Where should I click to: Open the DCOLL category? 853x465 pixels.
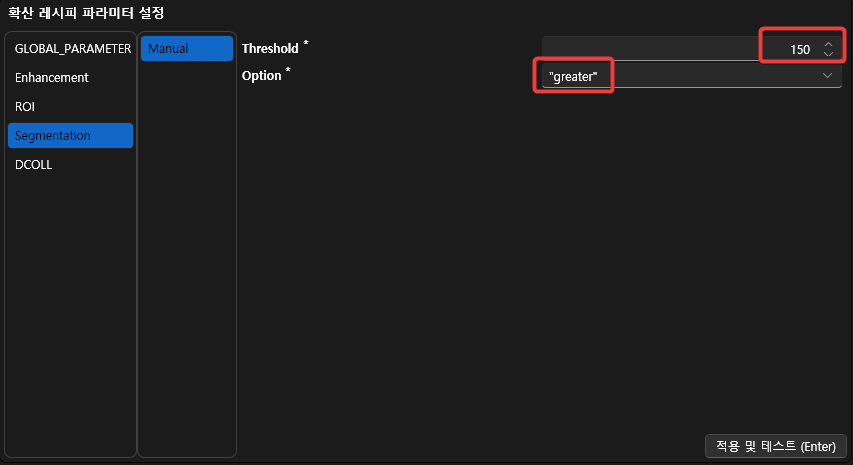pyautogui.click(x=34, y=165)
